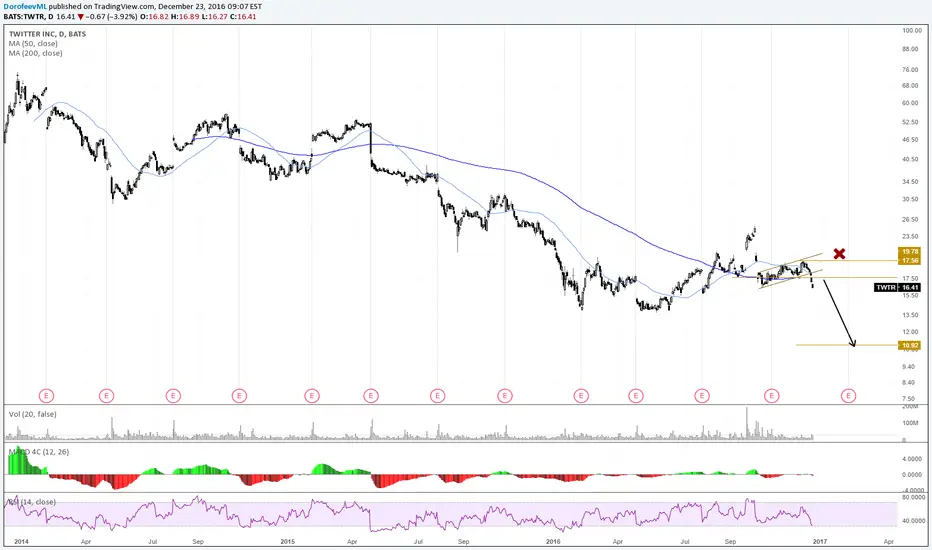This screenshot has width=932, height=550.
Task: Open the DorofeevML author profile link
Action: (26, 7)
